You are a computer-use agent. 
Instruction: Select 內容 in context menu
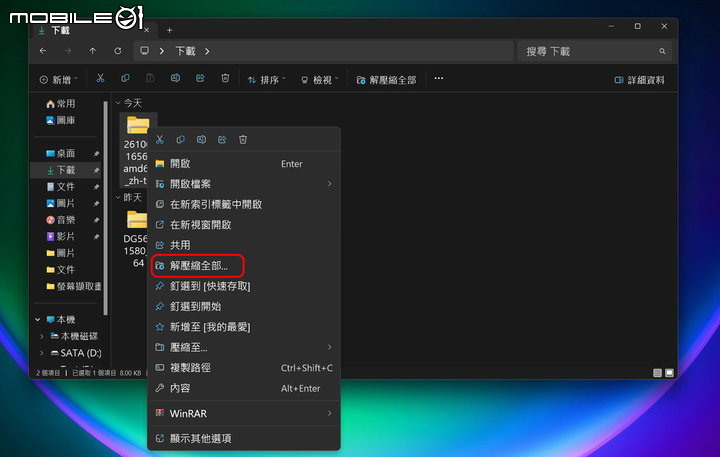[x=244, y=388]
